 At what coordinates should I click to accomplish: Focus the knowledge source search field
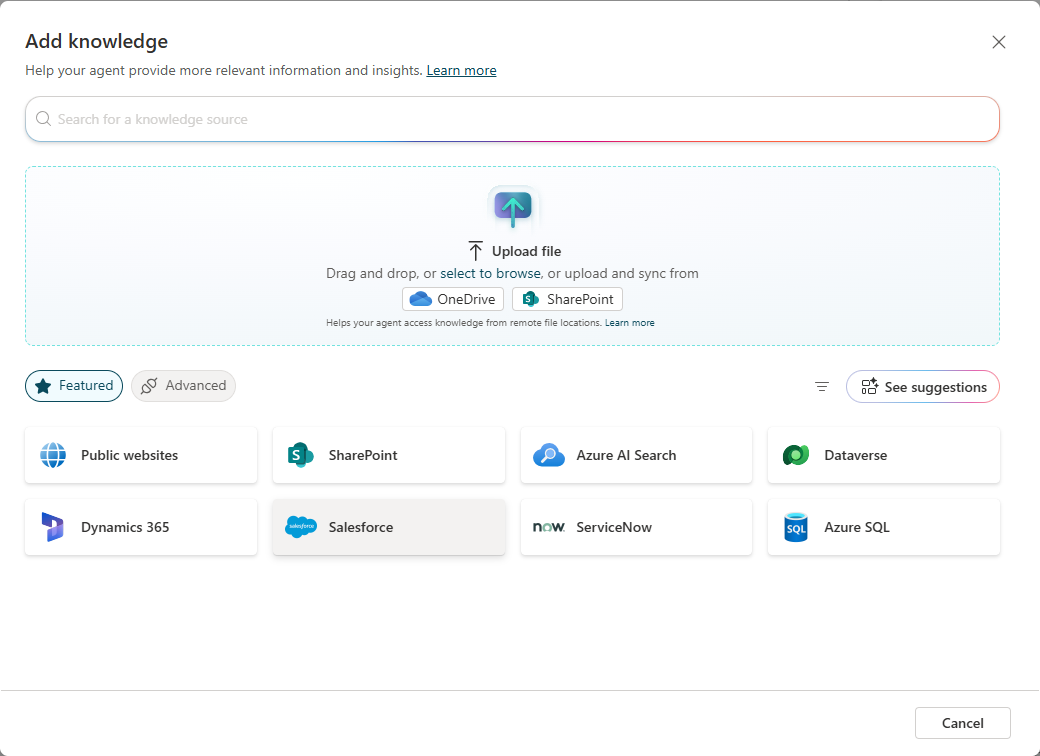(x=512, y=119)
